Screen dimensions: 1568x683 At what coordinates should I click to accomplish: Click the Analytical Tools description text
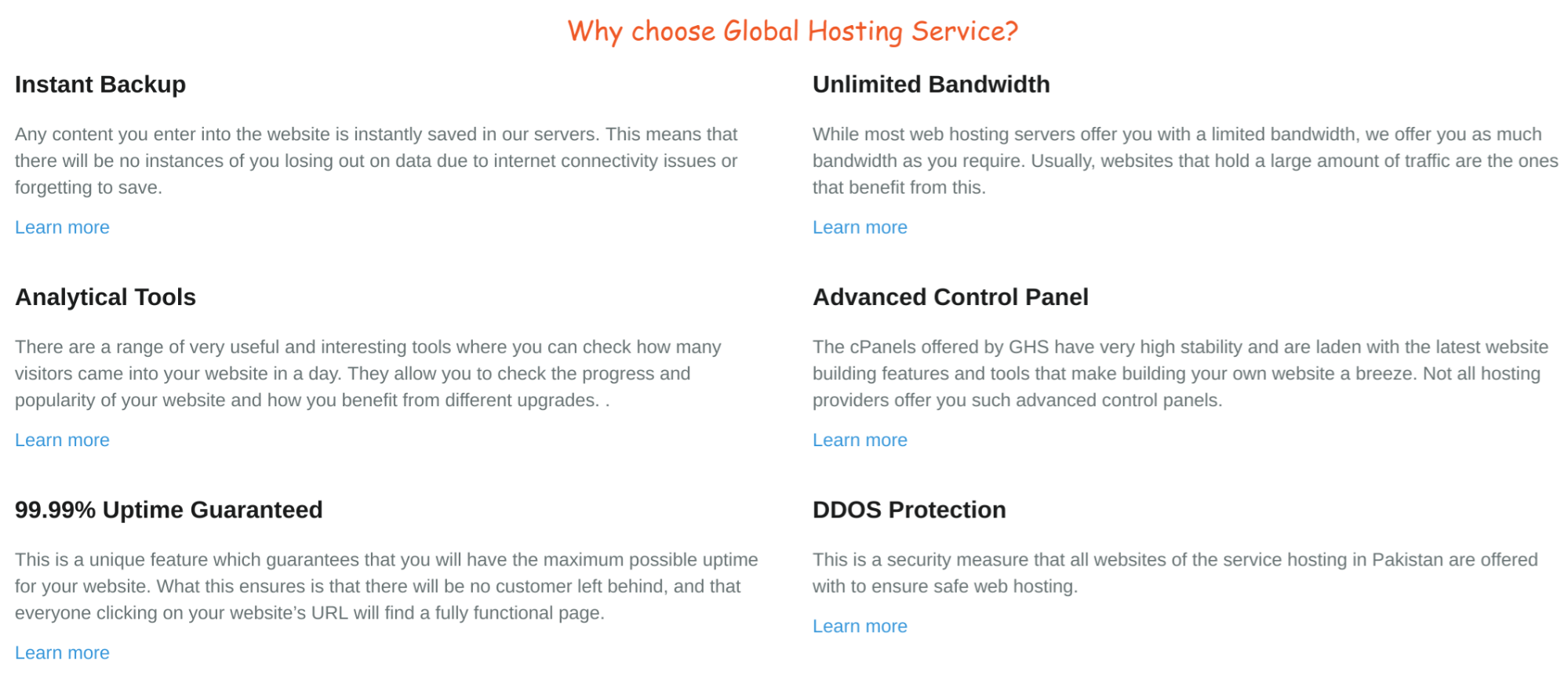[368, 373]
